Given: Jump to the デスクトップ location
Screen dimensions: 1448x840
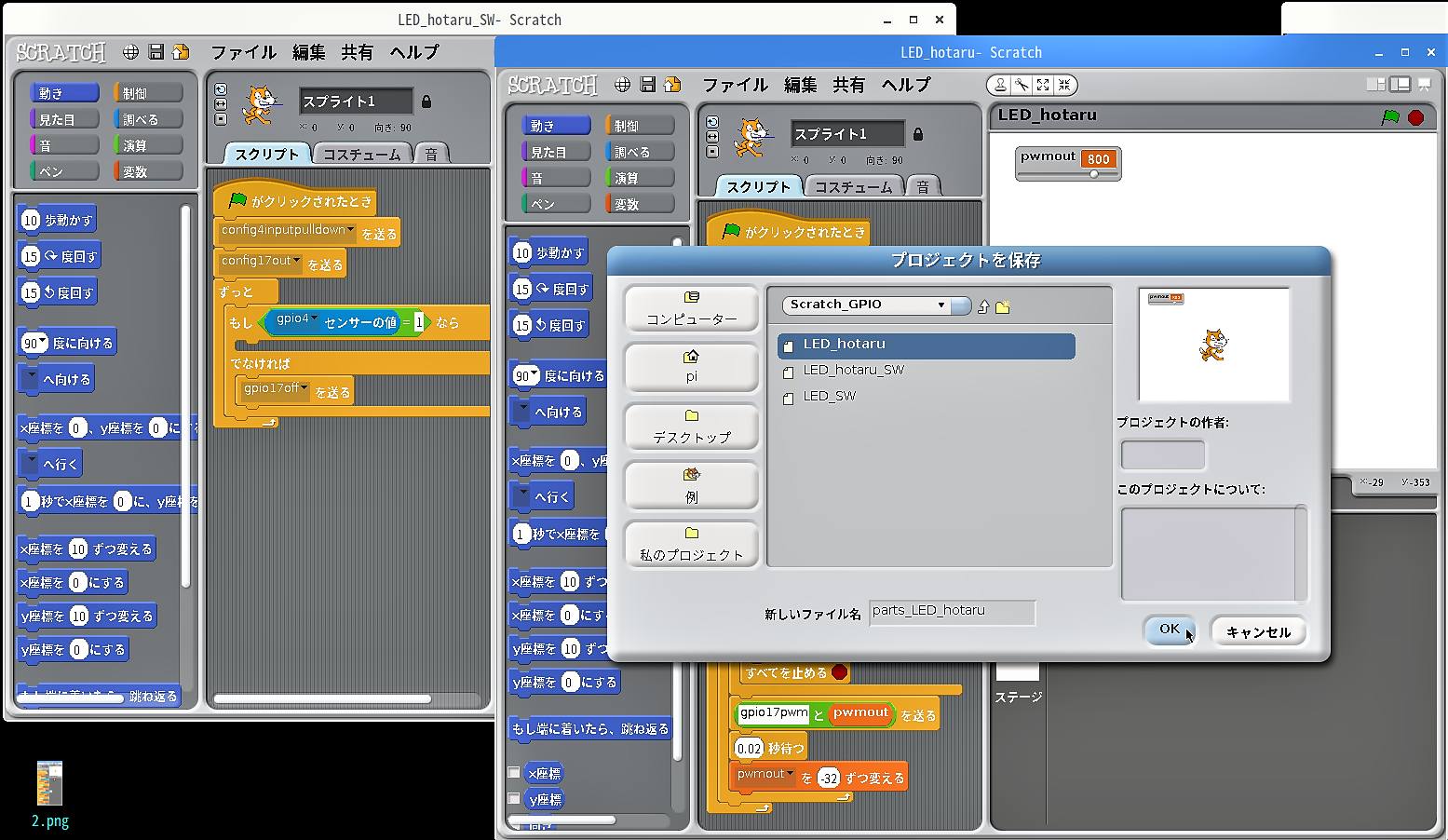Looking at the screenshot, I should tap(692, 427).
